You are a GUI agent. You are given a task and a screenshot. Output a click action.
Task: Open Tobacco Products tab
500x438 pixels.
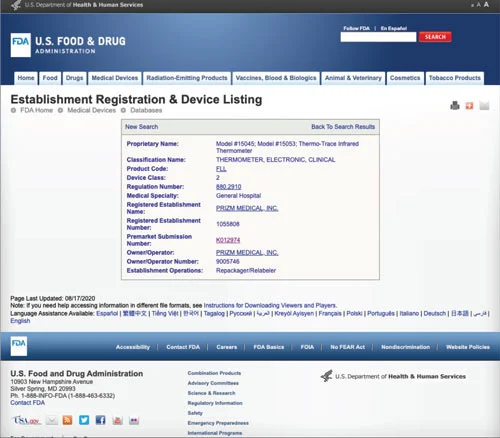tap(455, 78)
